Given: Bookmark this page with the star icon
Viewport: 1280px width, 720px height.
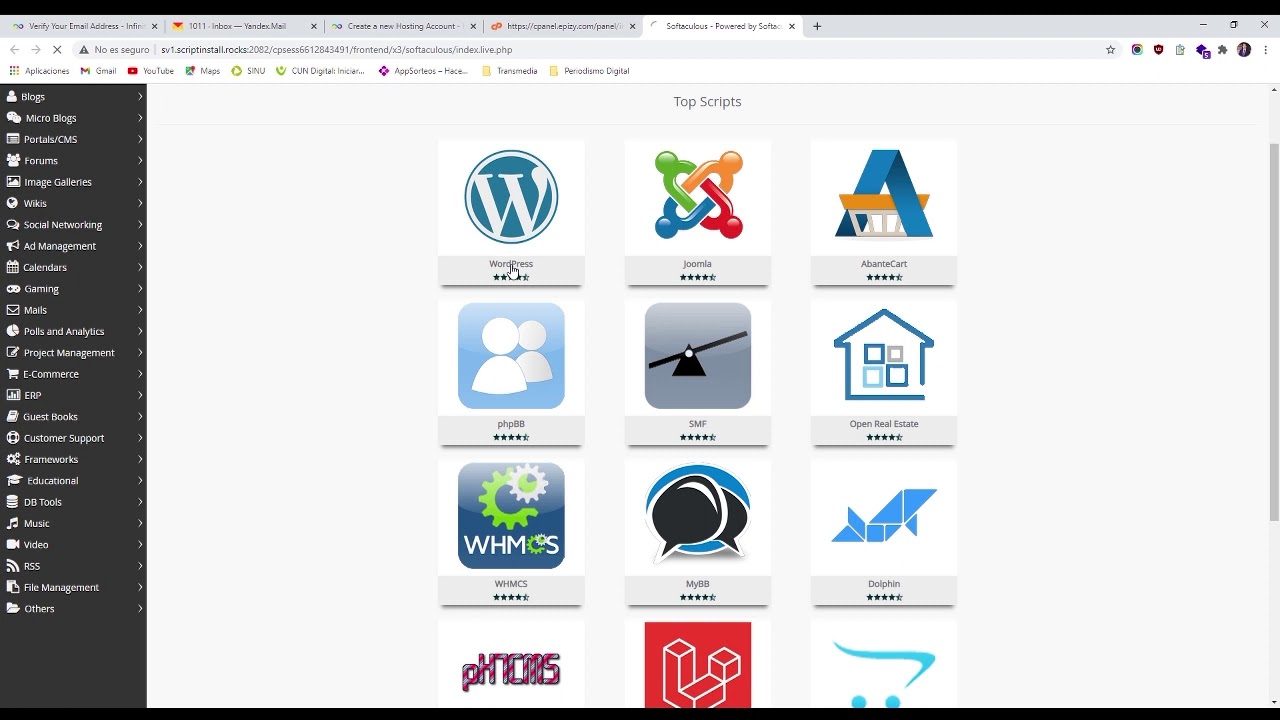Looking at the screenshot, I should pos(1110,49).
